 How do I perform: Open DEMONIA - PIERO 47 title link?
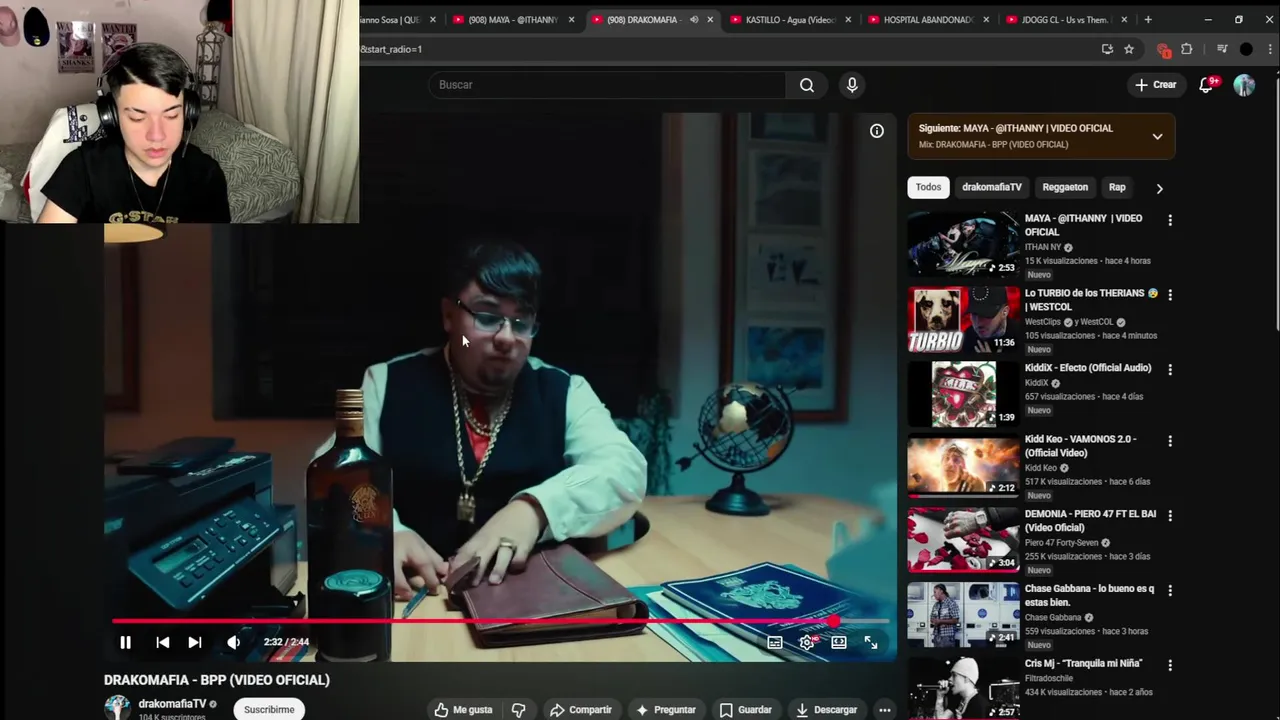[x=1090, y=520]
